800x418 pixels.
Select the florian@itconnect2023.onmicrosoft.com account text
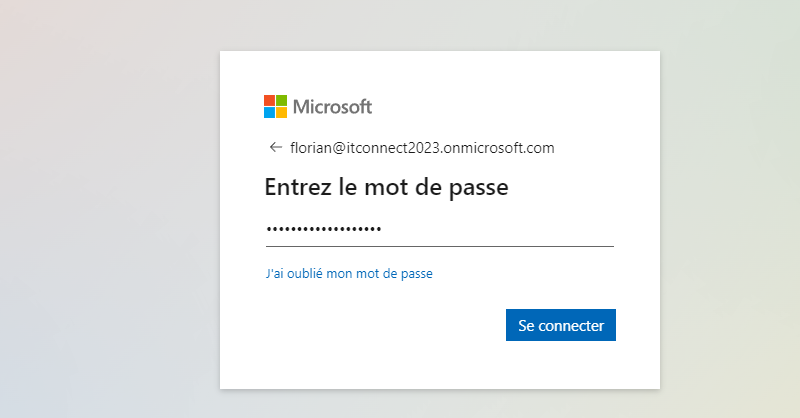click(x=422, y=148)
